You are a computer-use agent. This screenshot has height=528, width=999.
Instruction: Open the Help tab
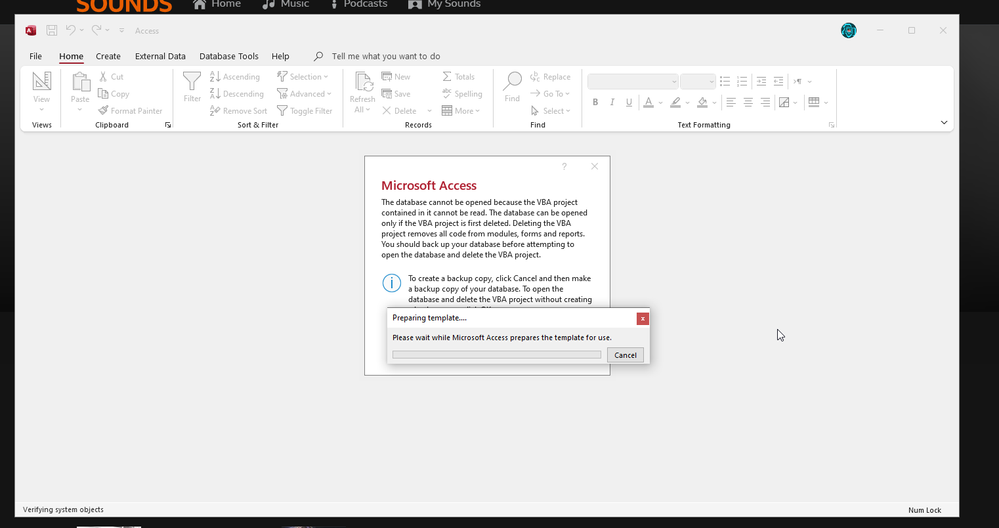280,56
